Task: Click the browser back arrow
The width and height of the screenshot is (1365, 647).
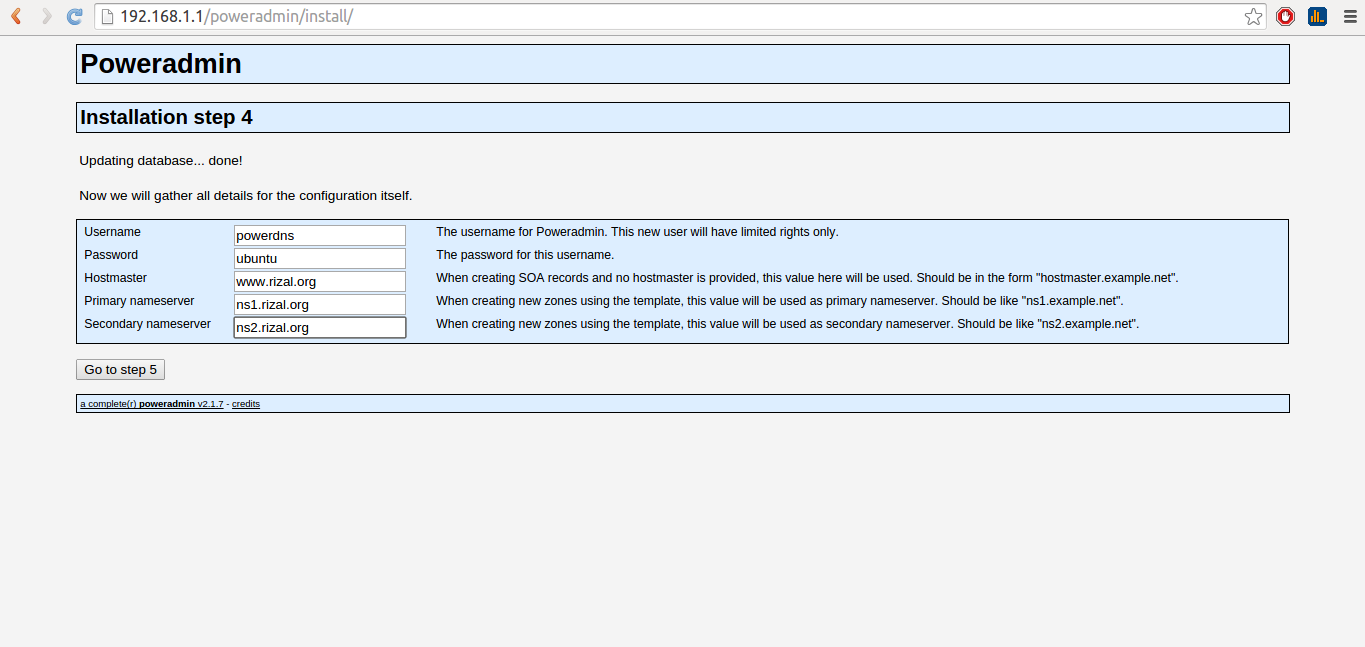Action: [16, 16]
